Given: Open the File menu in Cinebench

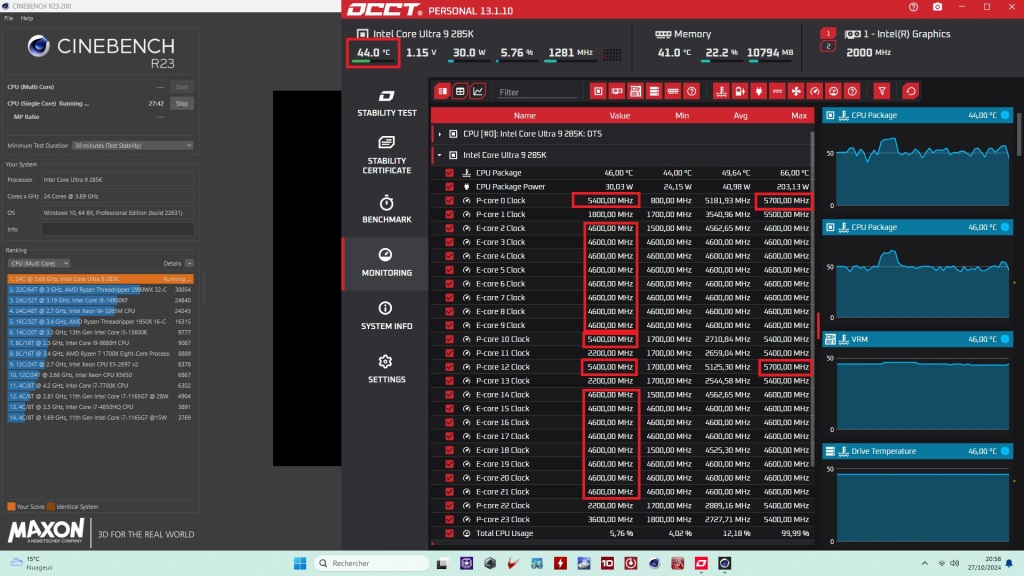Looking at the screenshot, I should [8, 18].
